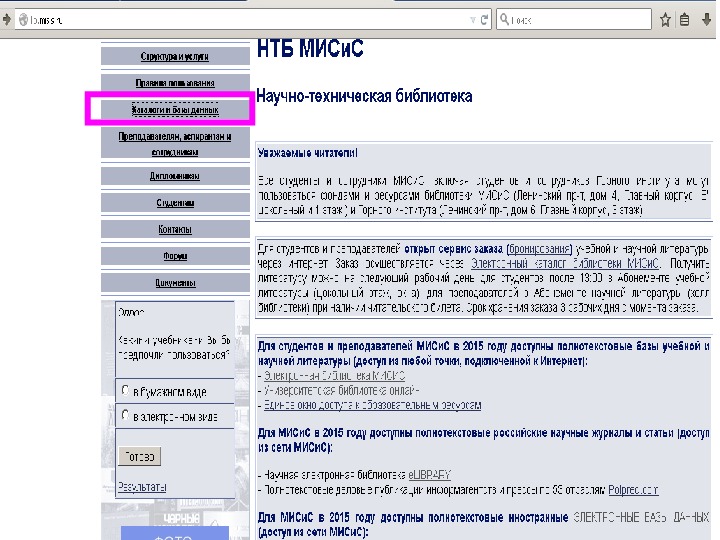
Task: Open Электронная библиотека МИСиС link
Action: pyautogui.click(x=334, y=376)
